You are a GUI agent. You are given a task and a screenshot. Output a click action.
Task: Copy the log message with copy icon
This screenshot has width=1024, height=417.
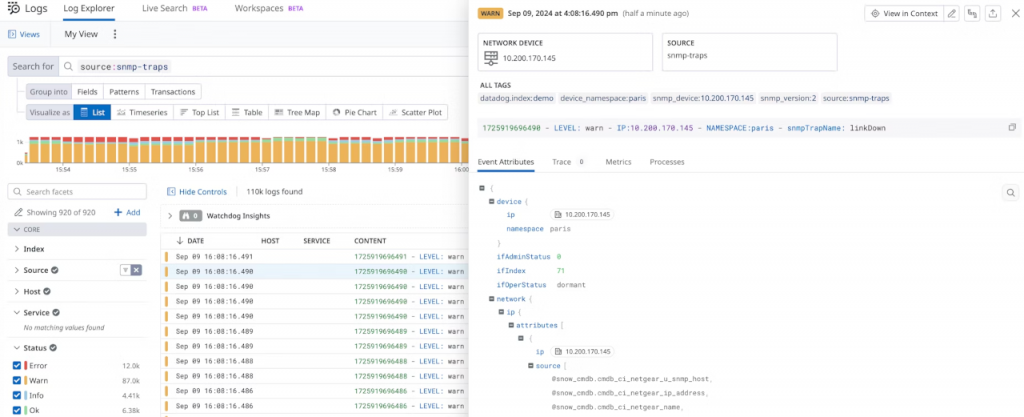(x=1012, y=128)
